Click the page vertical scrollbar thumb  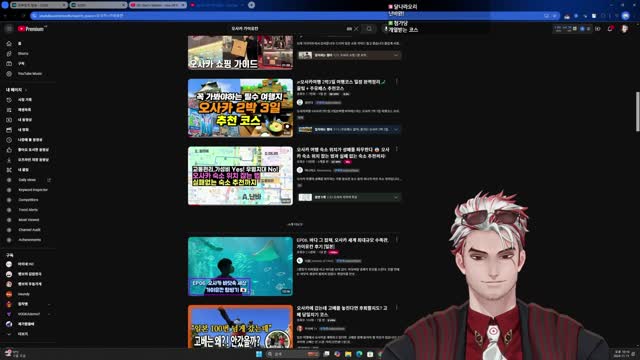(x=638, y=112)
